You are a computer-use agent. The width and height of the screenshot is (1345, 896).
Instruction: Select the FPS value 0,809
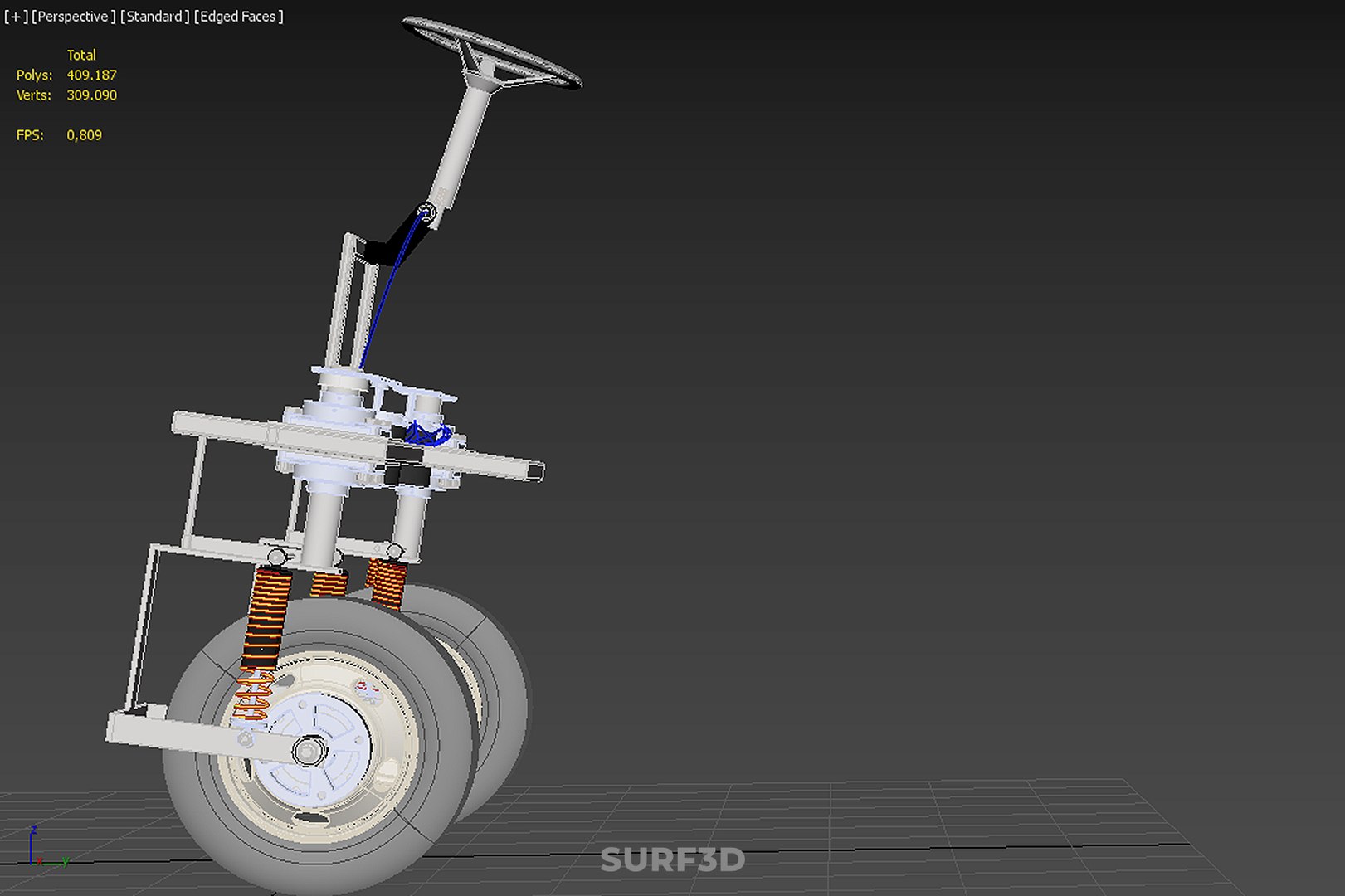pyautogui.click(x=84, y=135)
